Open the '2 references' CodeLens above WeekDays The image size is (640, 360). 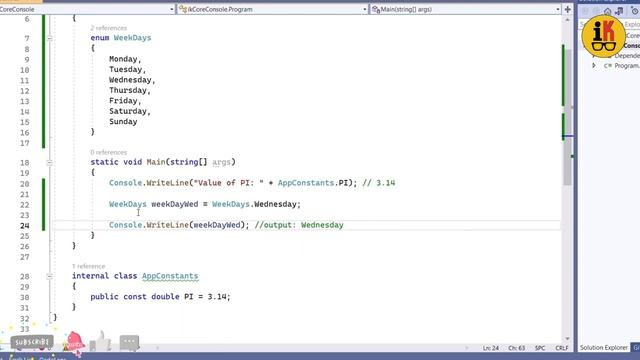[109, 28]
